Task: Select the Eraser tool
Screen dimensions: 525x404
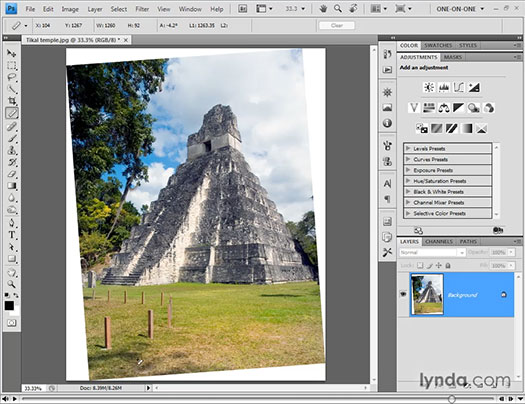Action: [x=12, y=174]
